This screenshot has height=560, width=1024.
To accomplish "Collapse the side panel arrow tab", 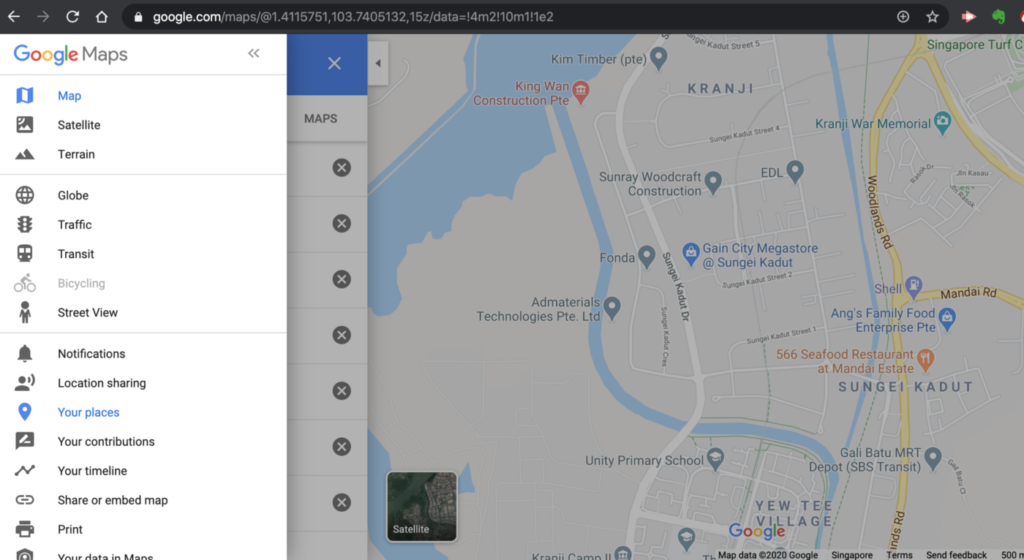I will tap(378, 63).
